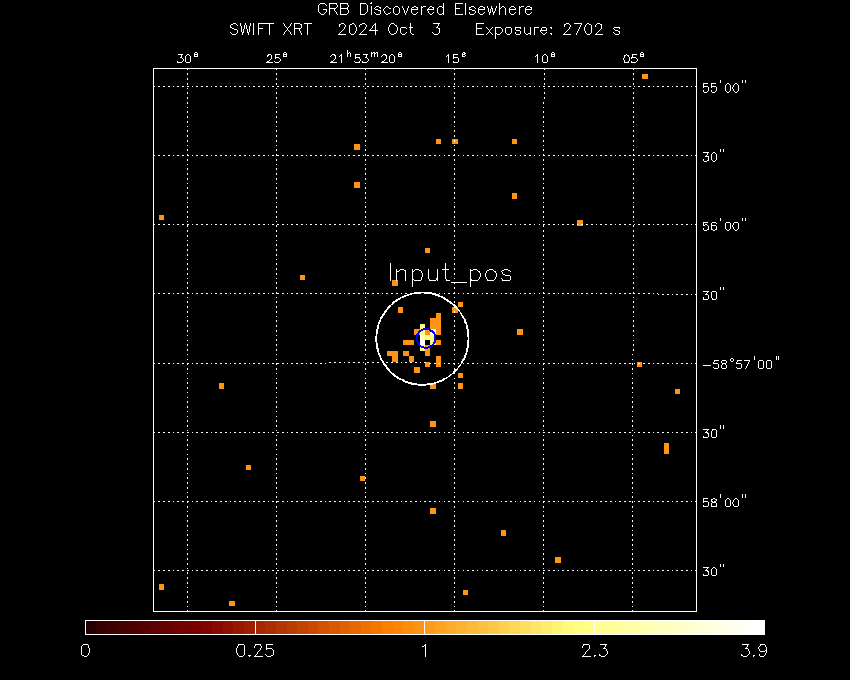Click the "GRB Discovered Elsewhere" title text

click(x=425, y=11)
